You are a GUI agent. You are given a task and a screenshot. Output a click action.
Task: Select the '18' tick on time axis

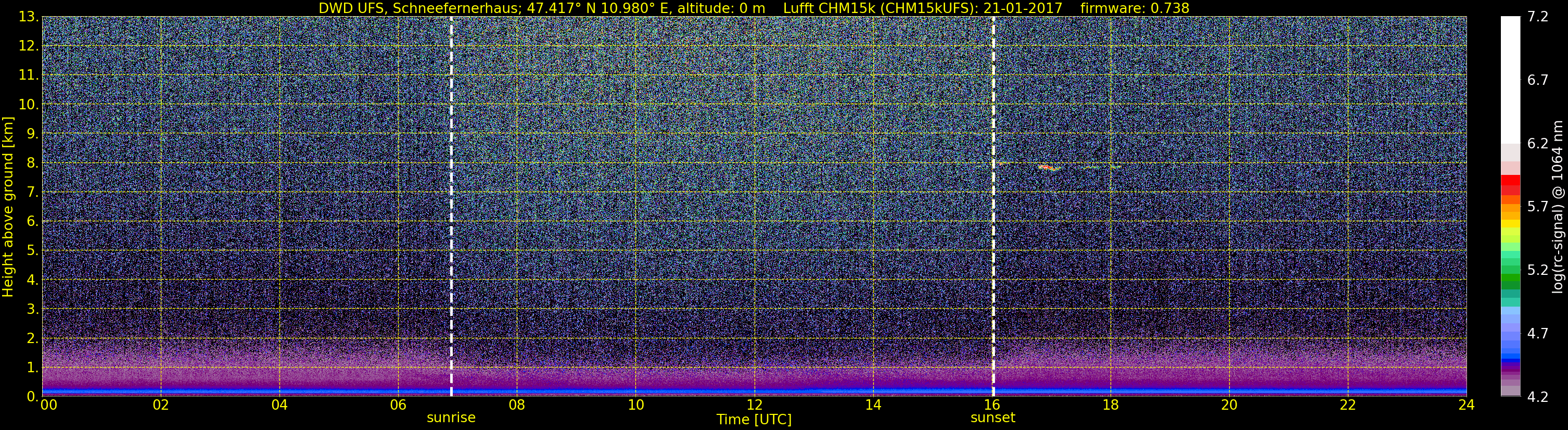[x=1110, y=405]
